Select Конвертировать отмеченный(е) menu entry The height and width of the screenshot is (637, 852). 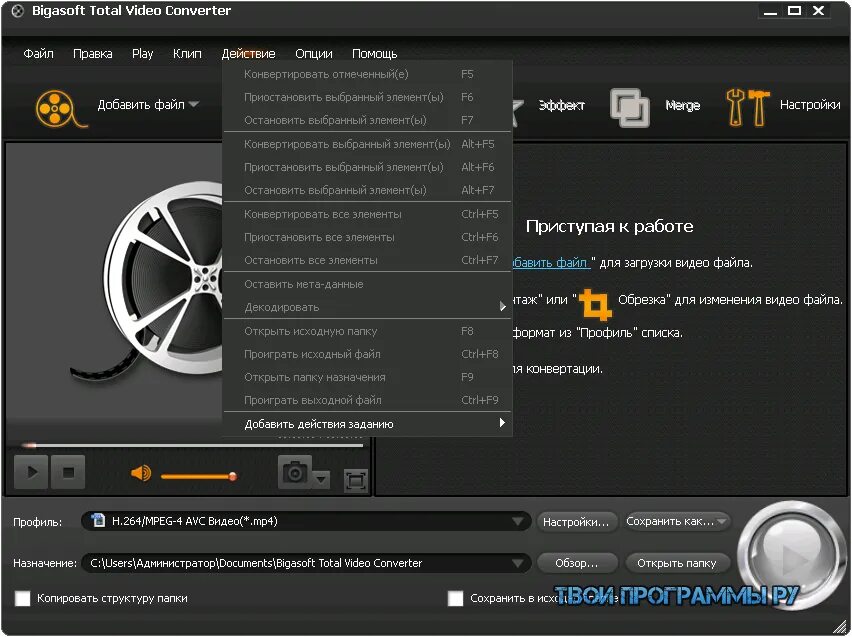[367, 74]
